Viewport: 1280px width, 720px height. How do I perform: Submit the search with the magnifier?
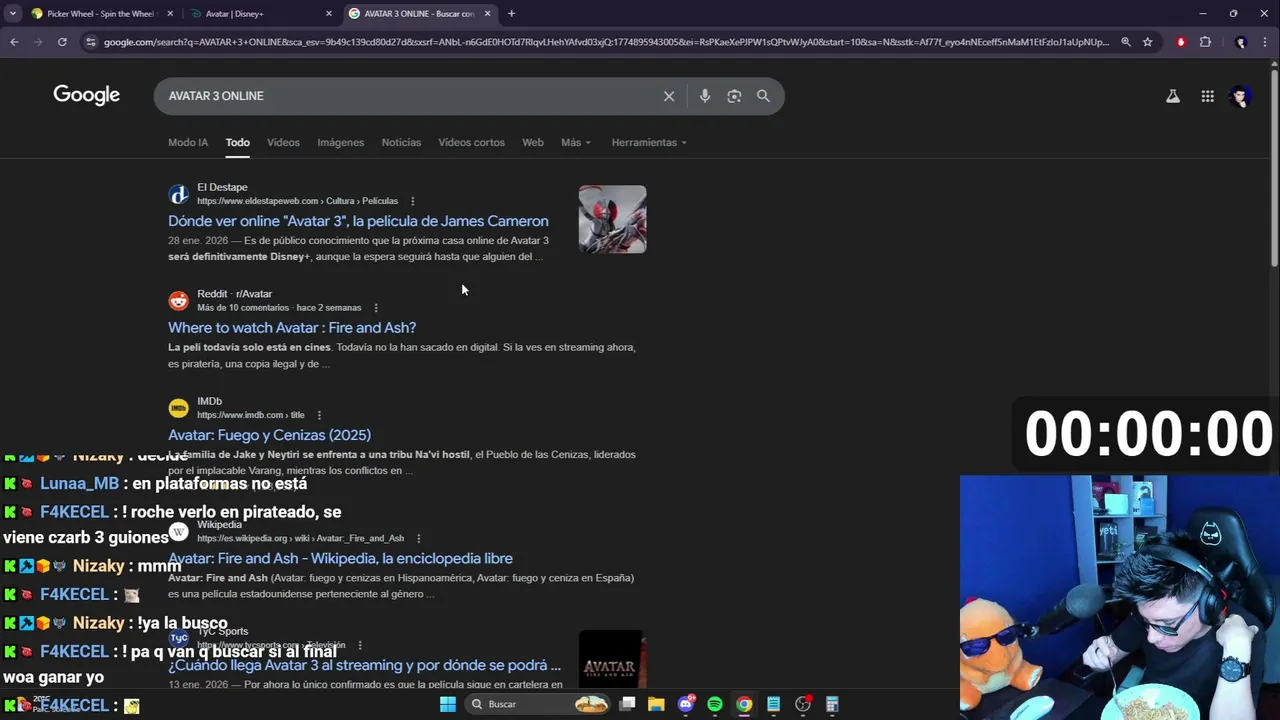[x=763, y=96]
